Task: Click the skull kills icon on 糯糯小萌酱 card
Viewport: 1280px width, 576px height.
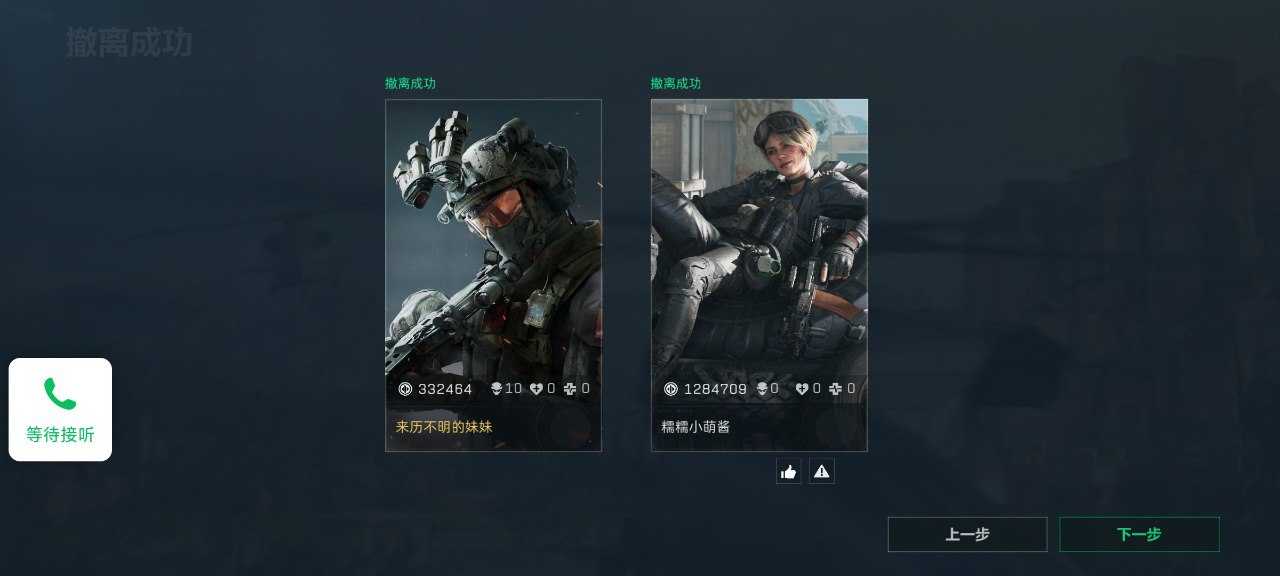Action: tap(761, 389)
